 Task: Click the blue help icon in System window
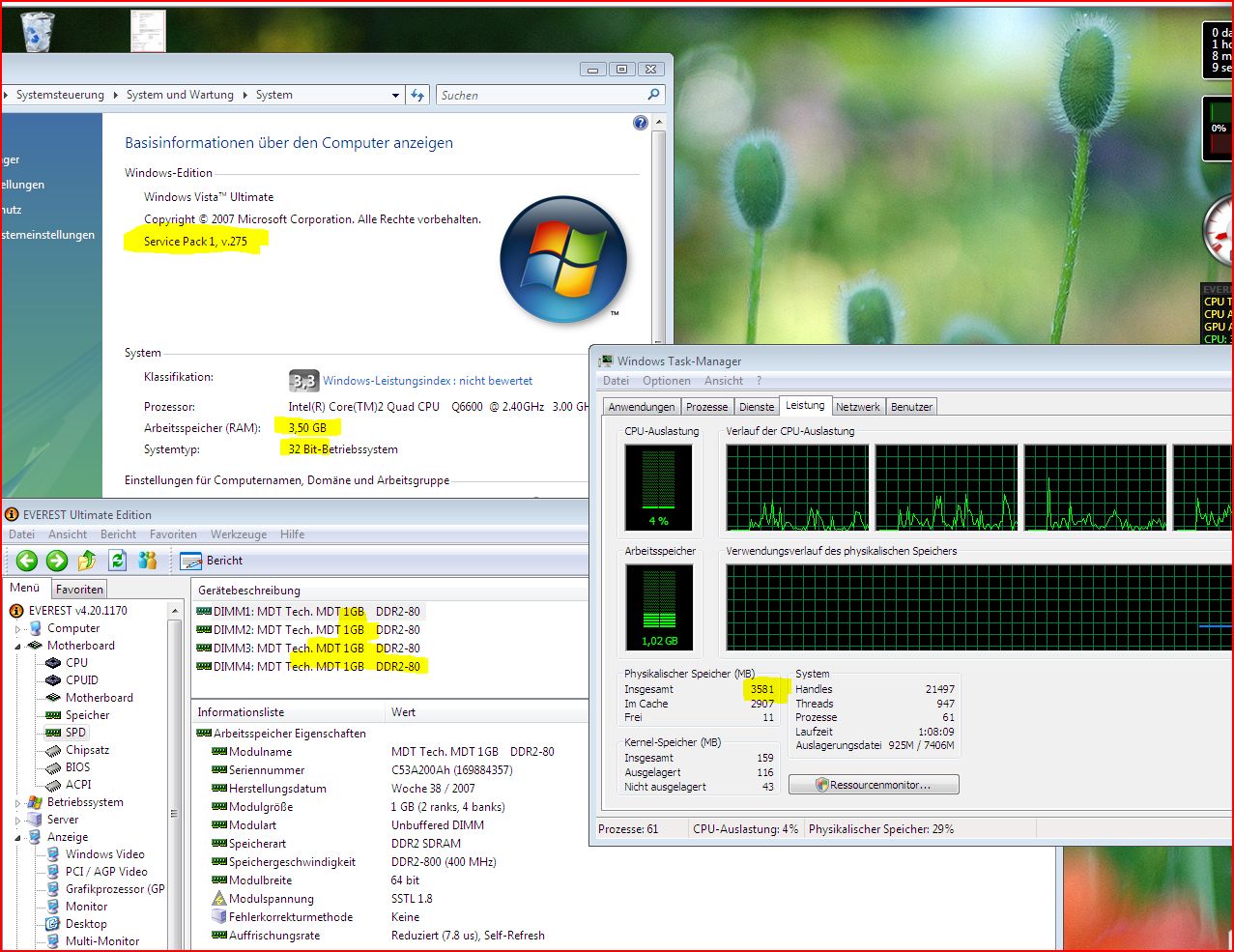pos(640,123)
